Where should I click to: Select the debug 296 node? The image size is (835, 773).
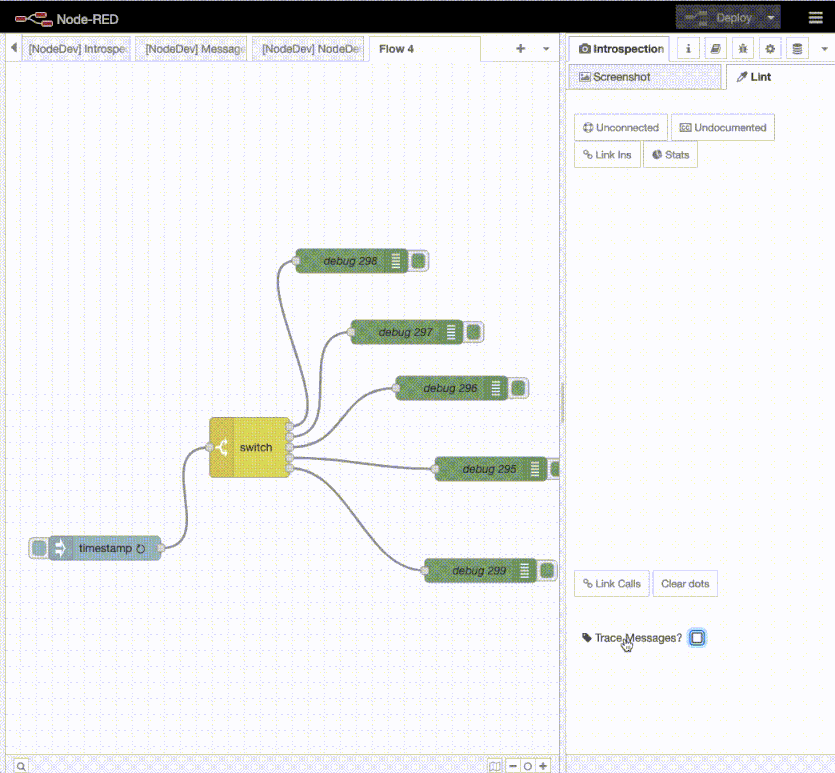(452, 388)
